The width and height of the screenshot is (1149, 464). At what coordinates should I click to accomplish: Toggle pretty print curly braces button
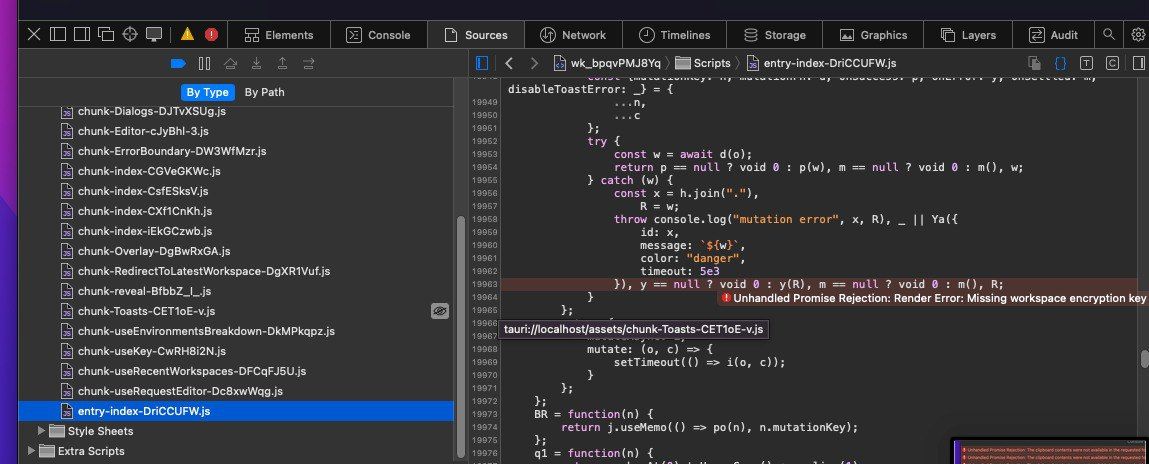1061,63
